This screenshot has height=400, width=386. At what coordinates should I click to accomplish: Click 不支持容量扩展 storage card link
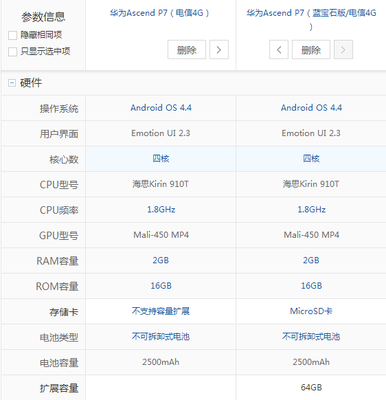click(x=161, y=311)
